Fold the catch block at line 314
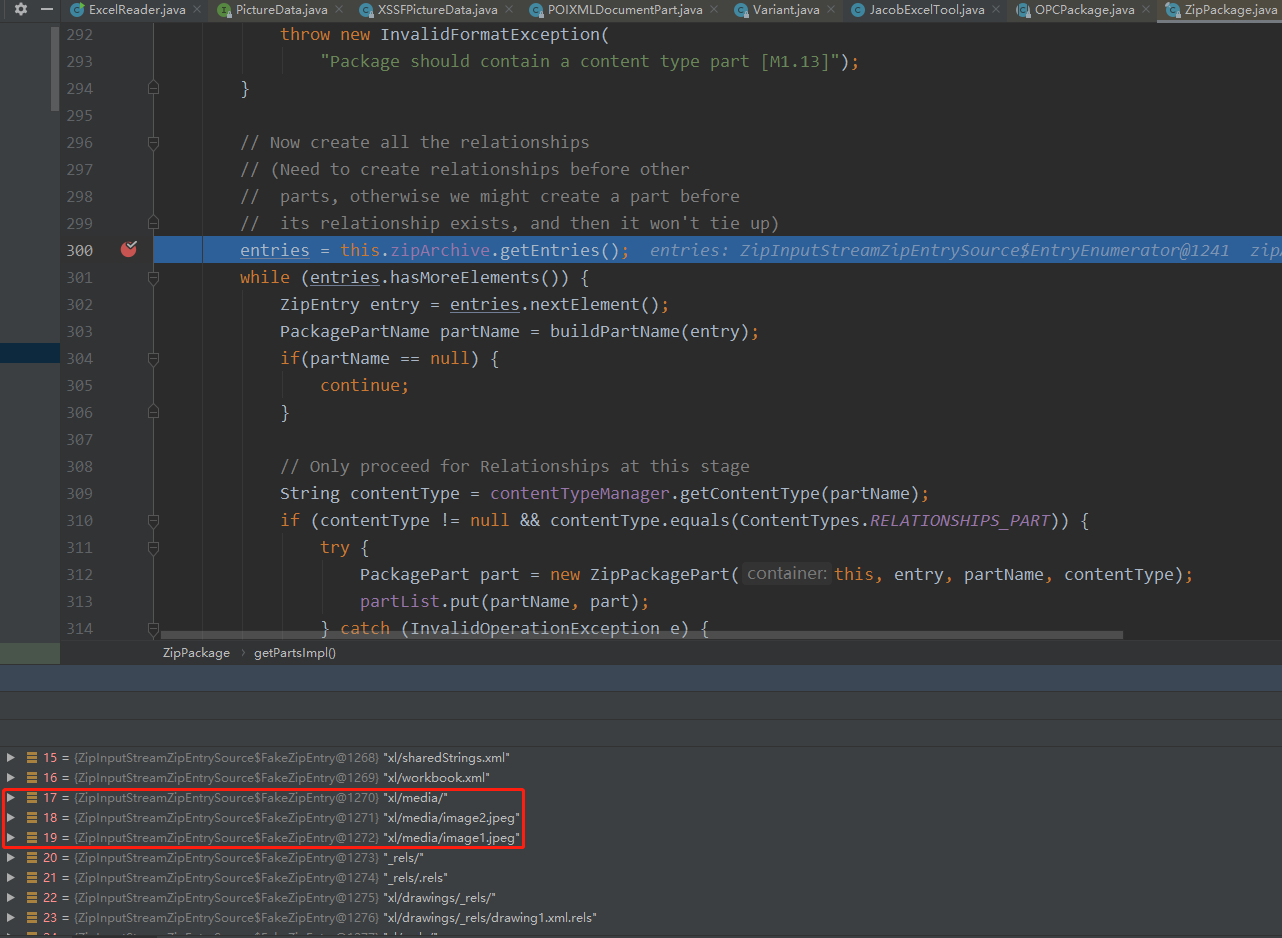This screenshot has width=1282, height=938. point(153,628)
